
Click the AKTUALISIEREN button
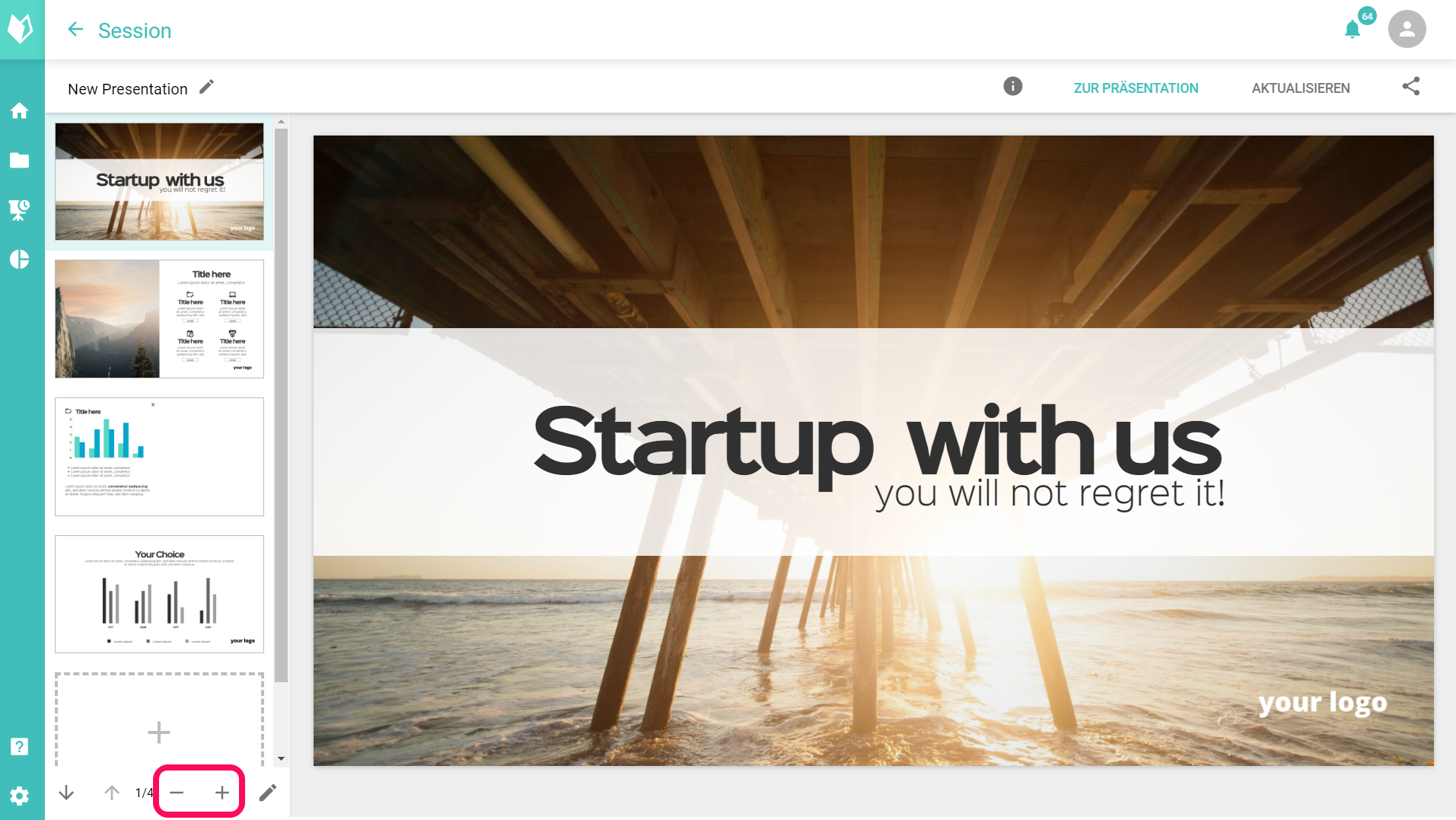(1301, 88)
